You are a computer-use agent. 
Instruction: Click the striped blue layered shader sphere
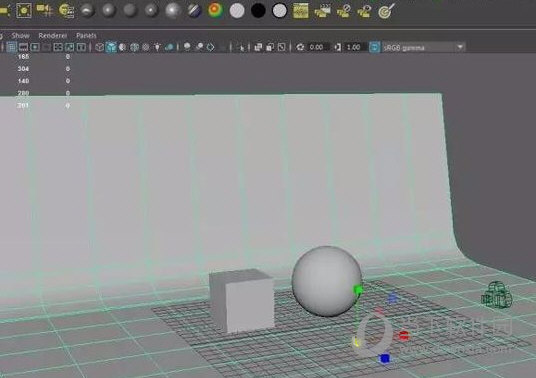tap(194, 11)
